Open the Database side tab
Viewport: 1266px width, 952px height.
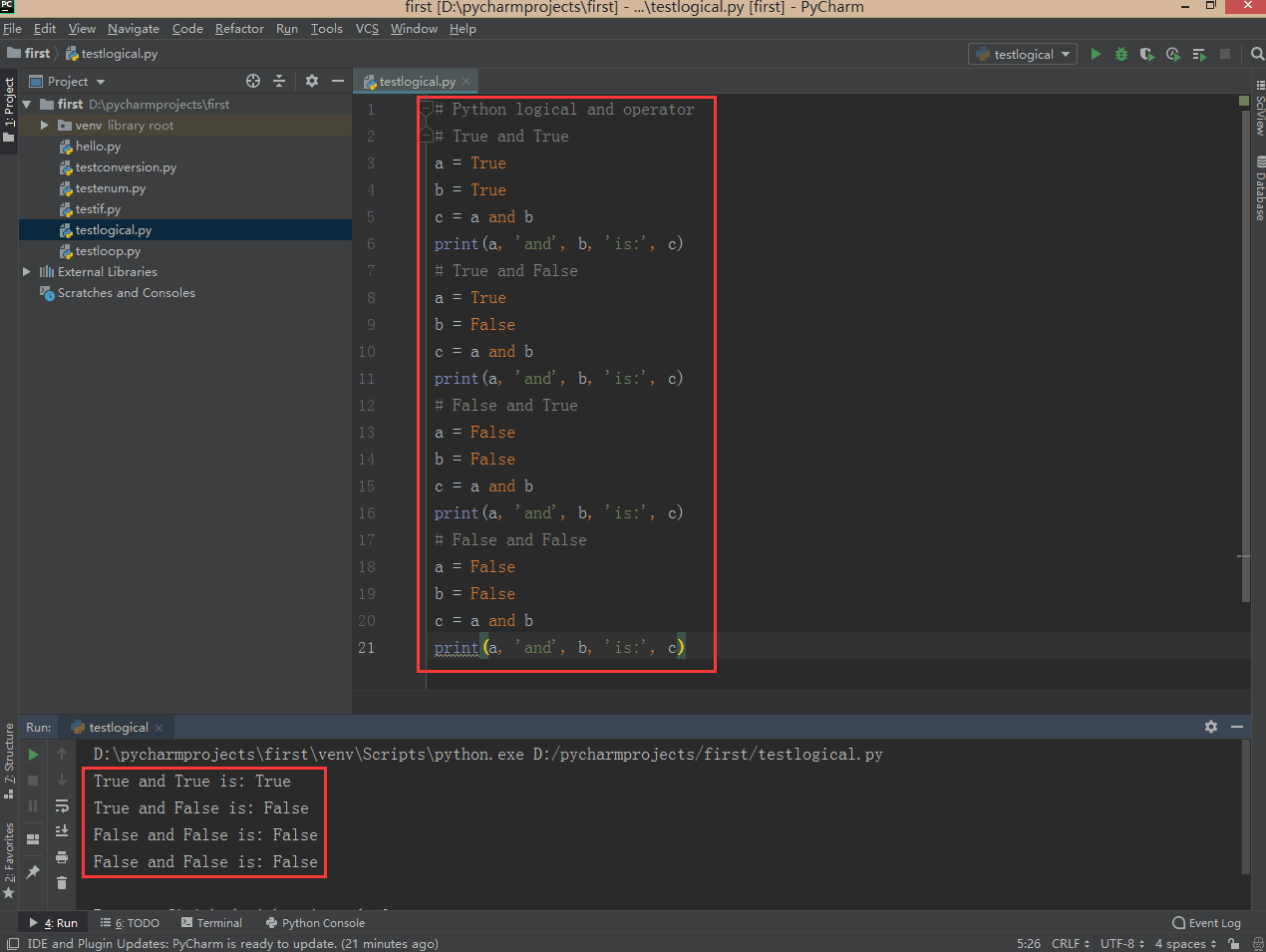1259,188
